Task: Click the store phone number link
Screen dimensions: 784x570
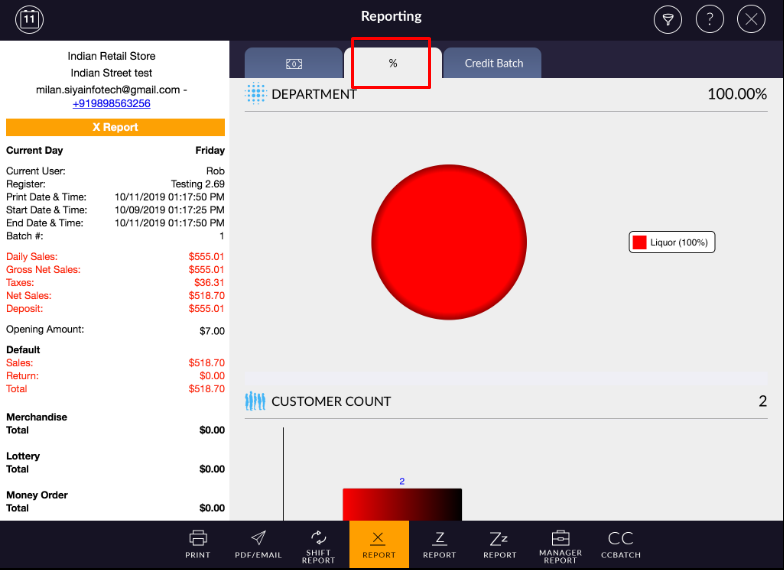Action: (111, 103)
